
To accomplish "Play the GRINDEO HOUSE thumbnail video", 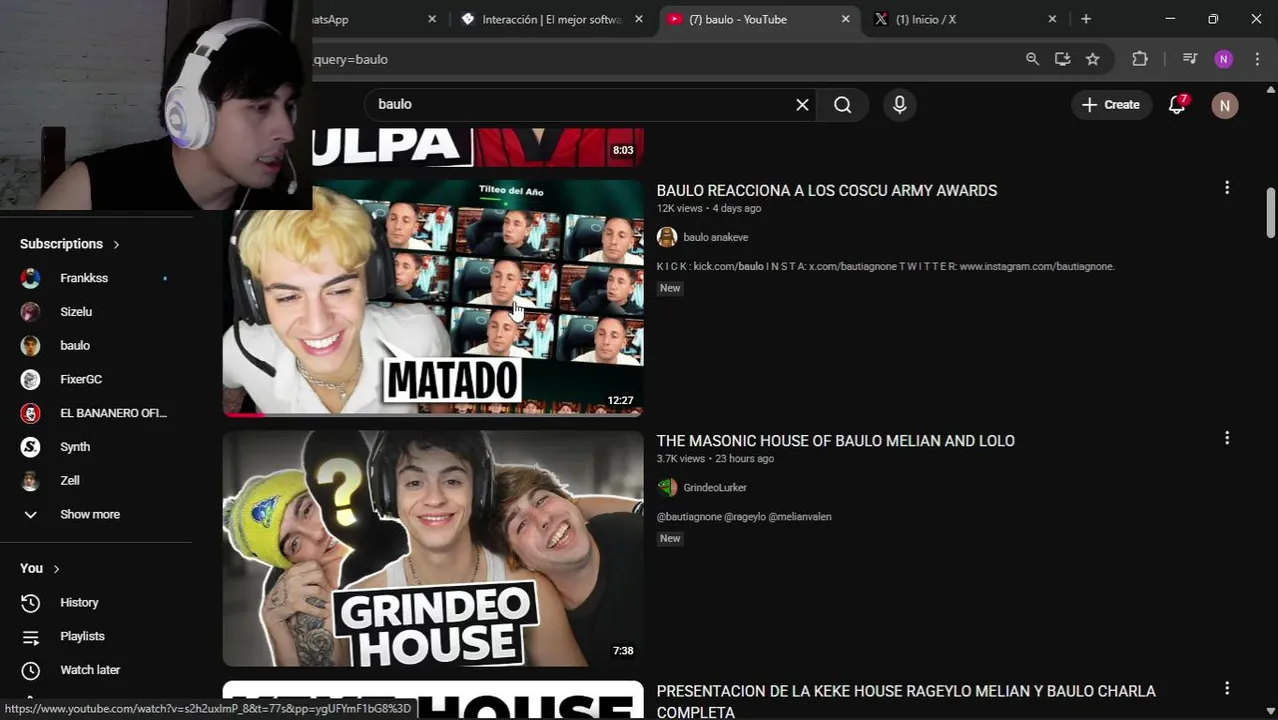I will tap(433, 548).
